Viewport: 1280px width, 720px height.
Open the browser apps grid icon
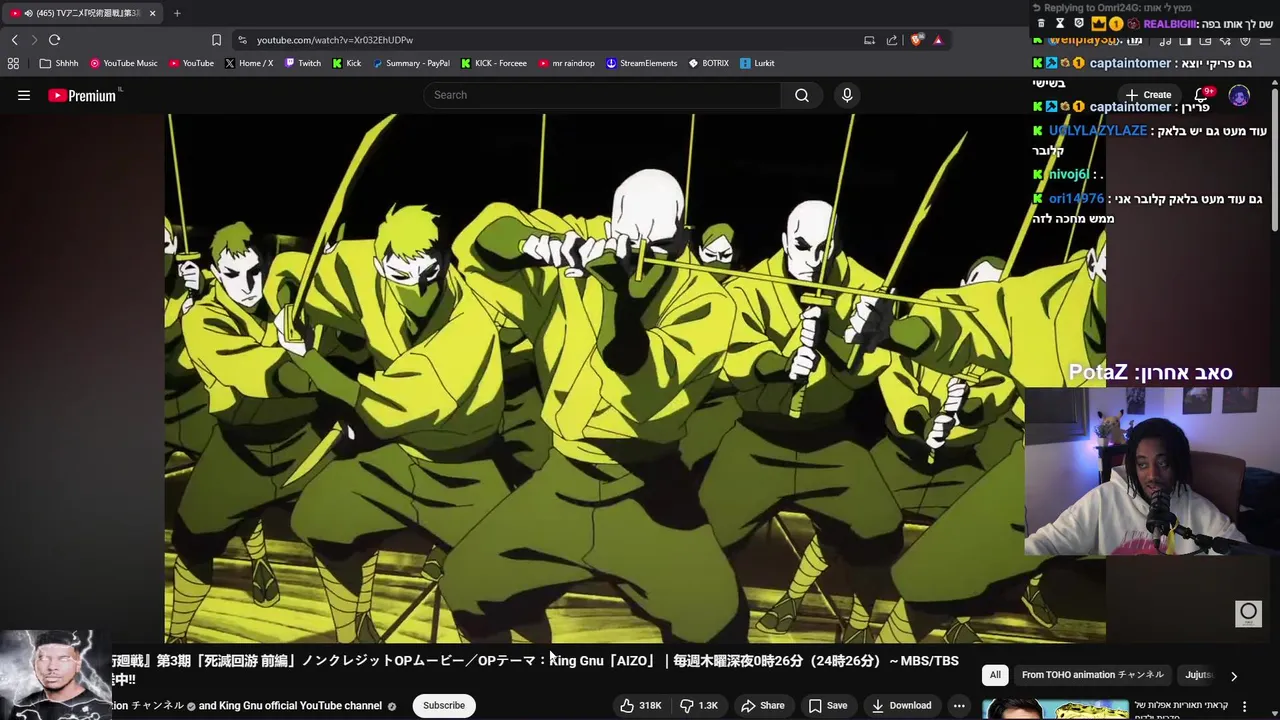13,63
